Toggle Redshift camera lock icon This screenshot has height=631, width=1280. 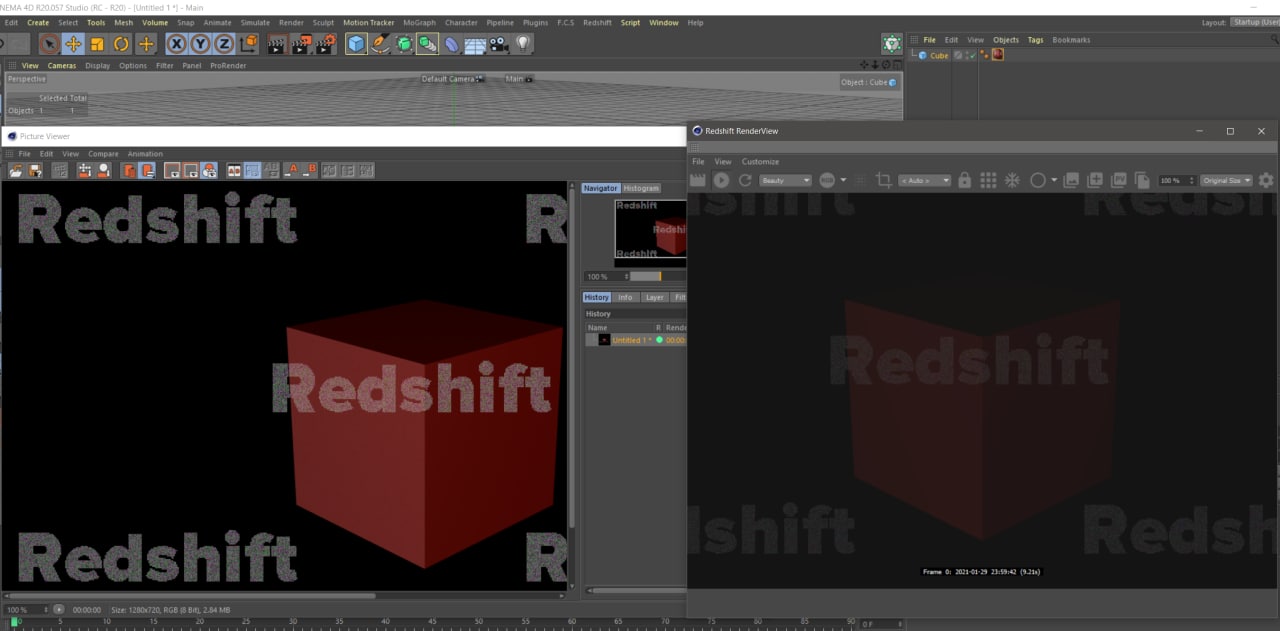pyautogui.click(x=964, y=180)
